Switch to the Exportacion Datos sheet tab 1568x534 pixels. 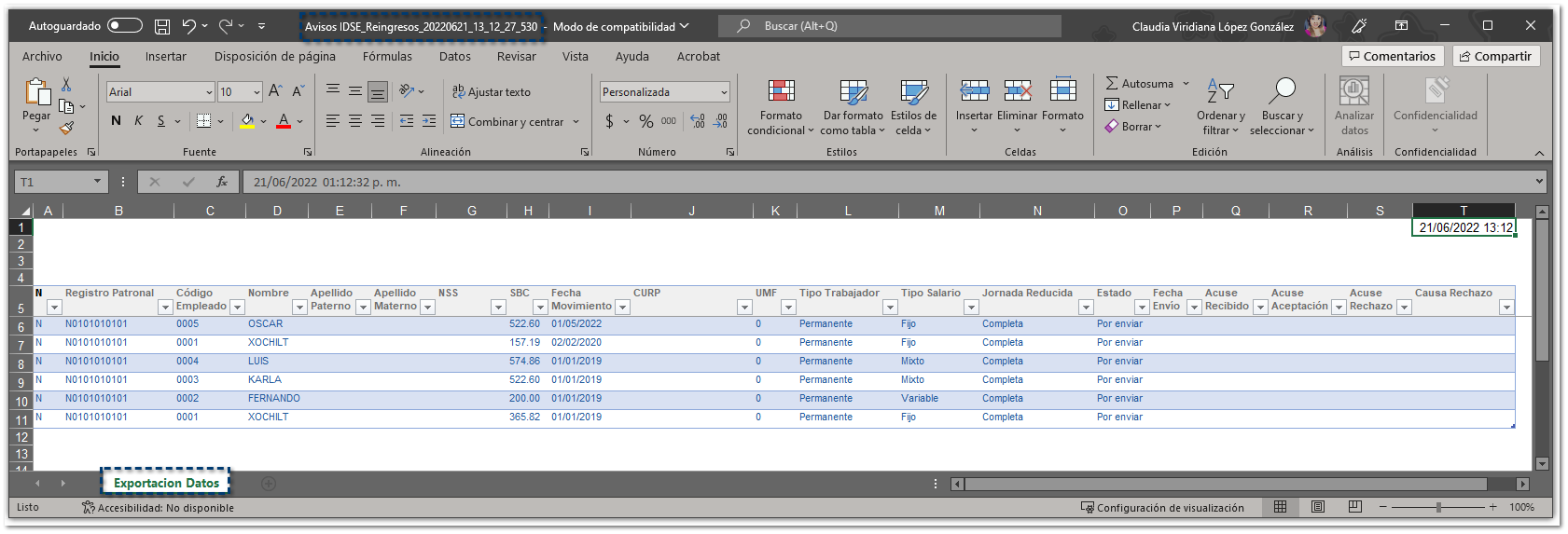[166, 483]
